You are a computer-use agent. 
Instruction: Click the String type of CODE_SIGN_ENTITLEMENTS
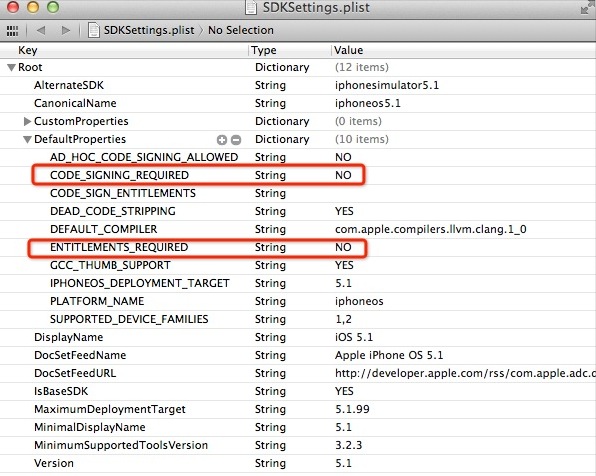pos(270,193)
